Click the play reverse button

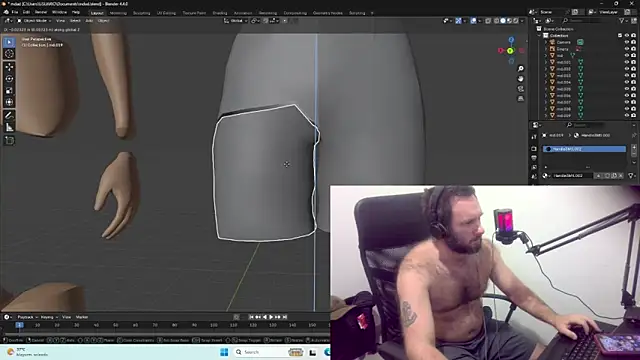point(264,317)
